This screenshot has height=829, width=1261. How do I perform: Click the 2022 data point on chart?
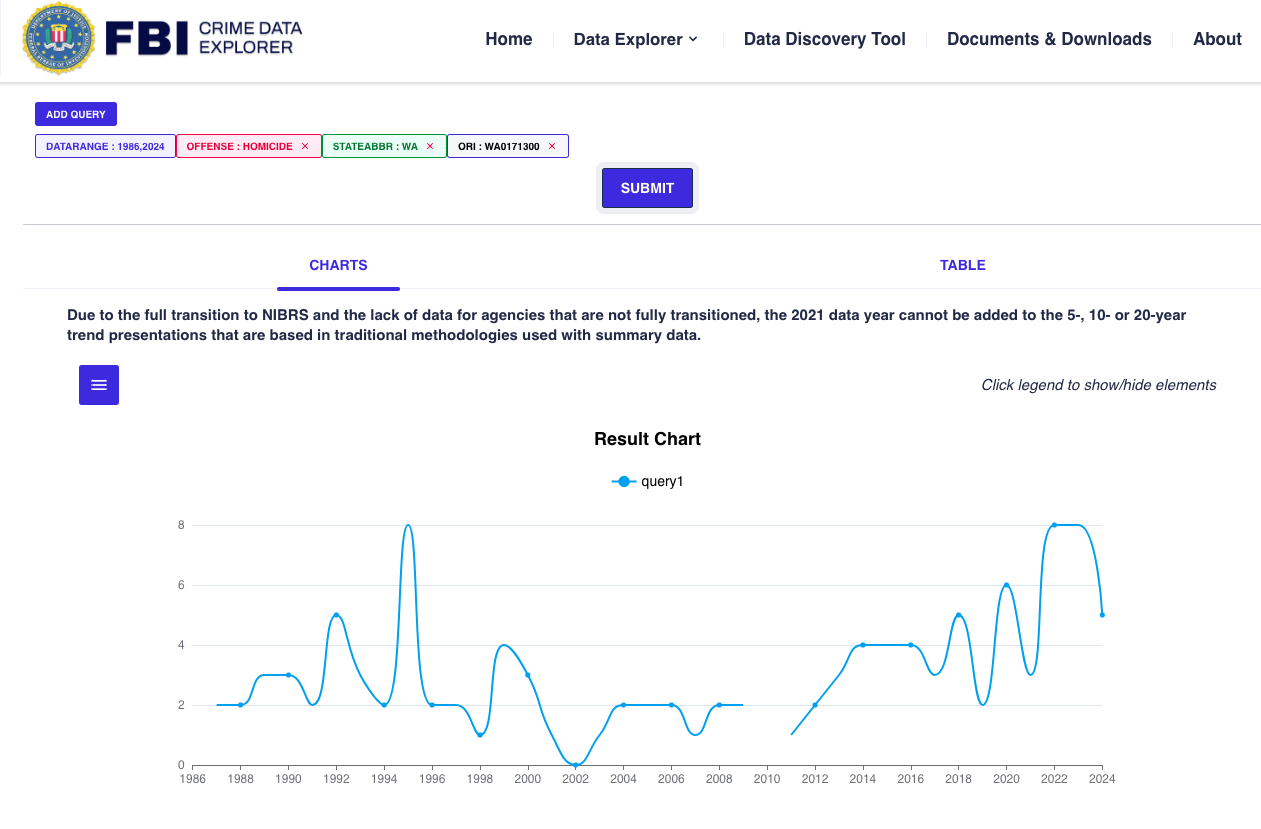coord(1054,525)
